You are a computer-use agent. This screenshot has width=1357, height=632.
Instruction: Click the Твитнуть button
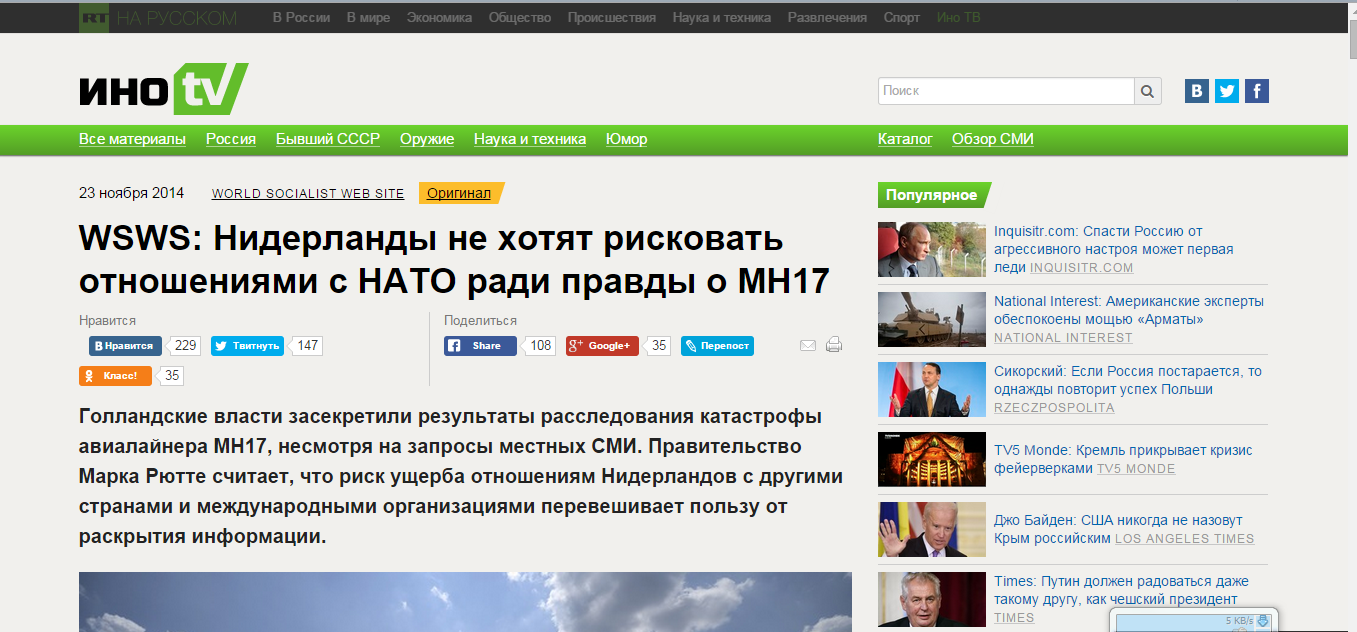point(247,346)
